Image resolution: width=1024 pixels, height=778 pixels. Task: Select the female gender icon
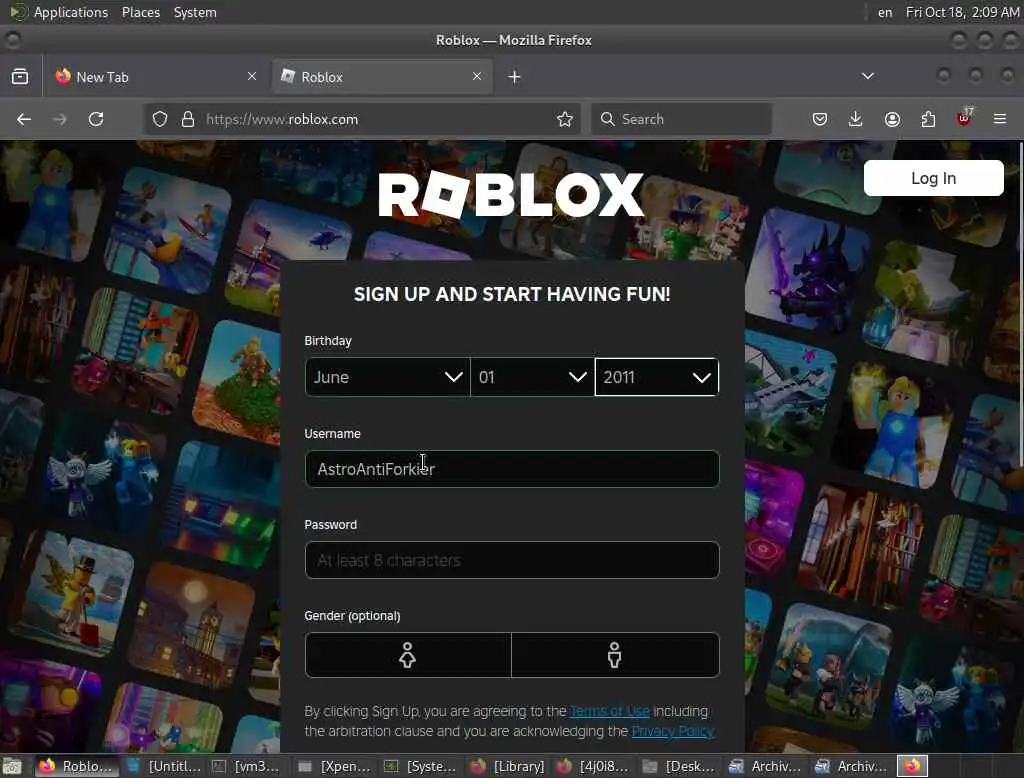(x=408, y=655)
